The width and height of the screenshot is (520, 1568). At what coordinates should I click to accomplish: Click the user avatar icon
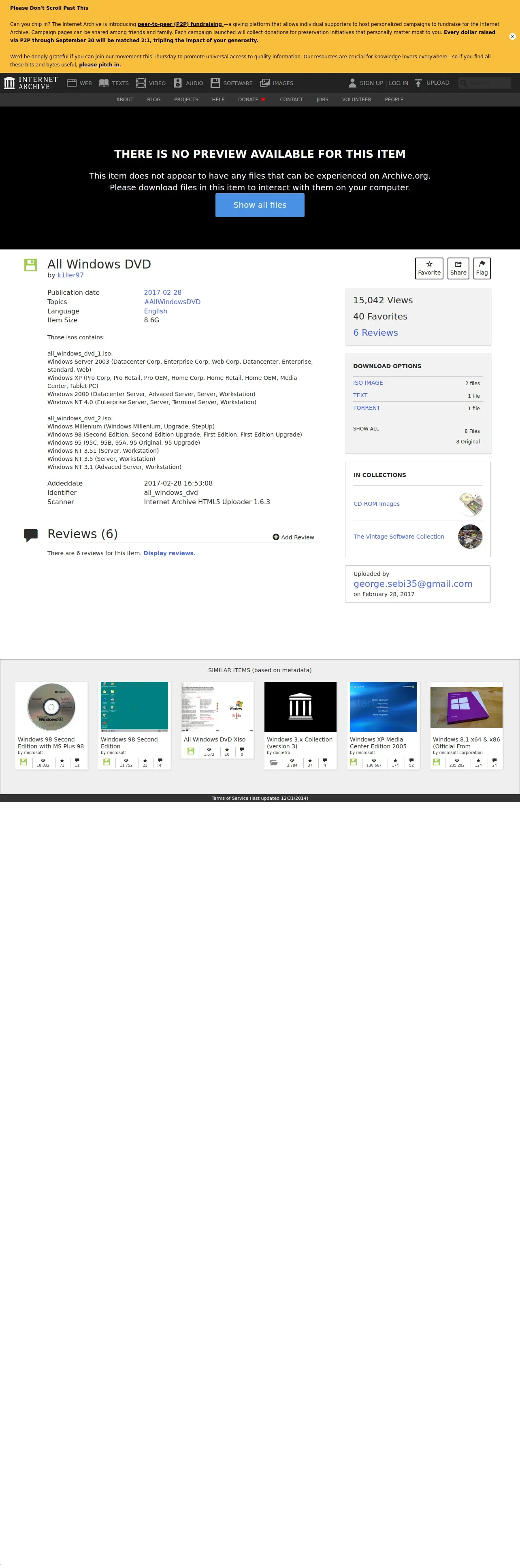(x=352, y=83)
